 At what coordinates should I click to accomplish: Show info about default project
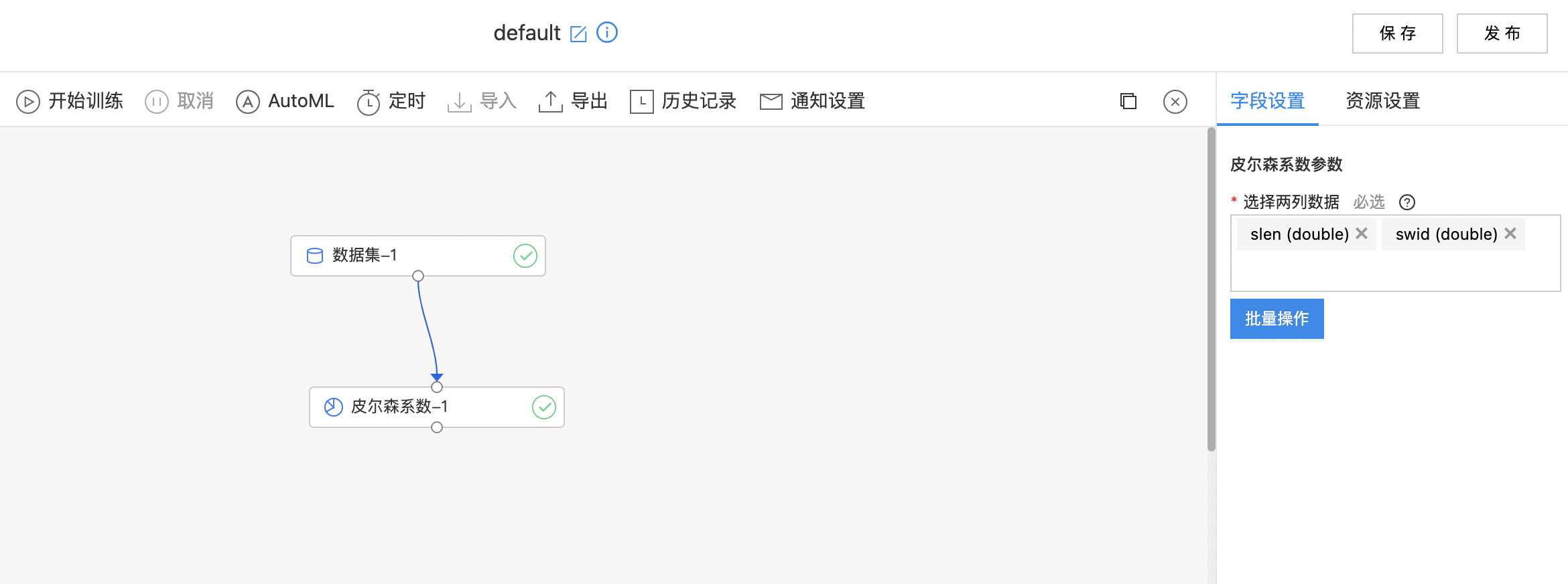pos(607,32)
